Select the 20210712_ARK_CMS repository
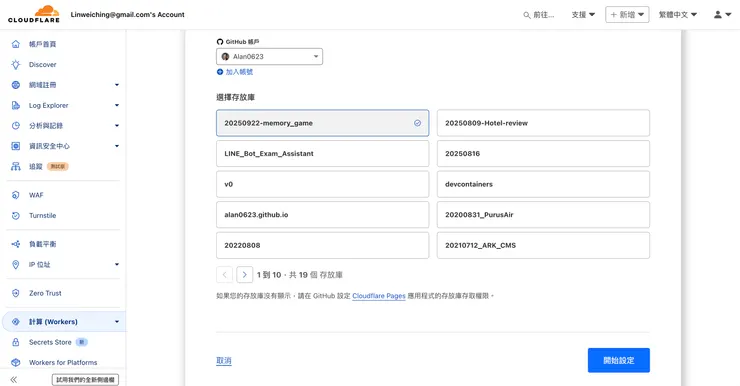 [x=543, y=245]
